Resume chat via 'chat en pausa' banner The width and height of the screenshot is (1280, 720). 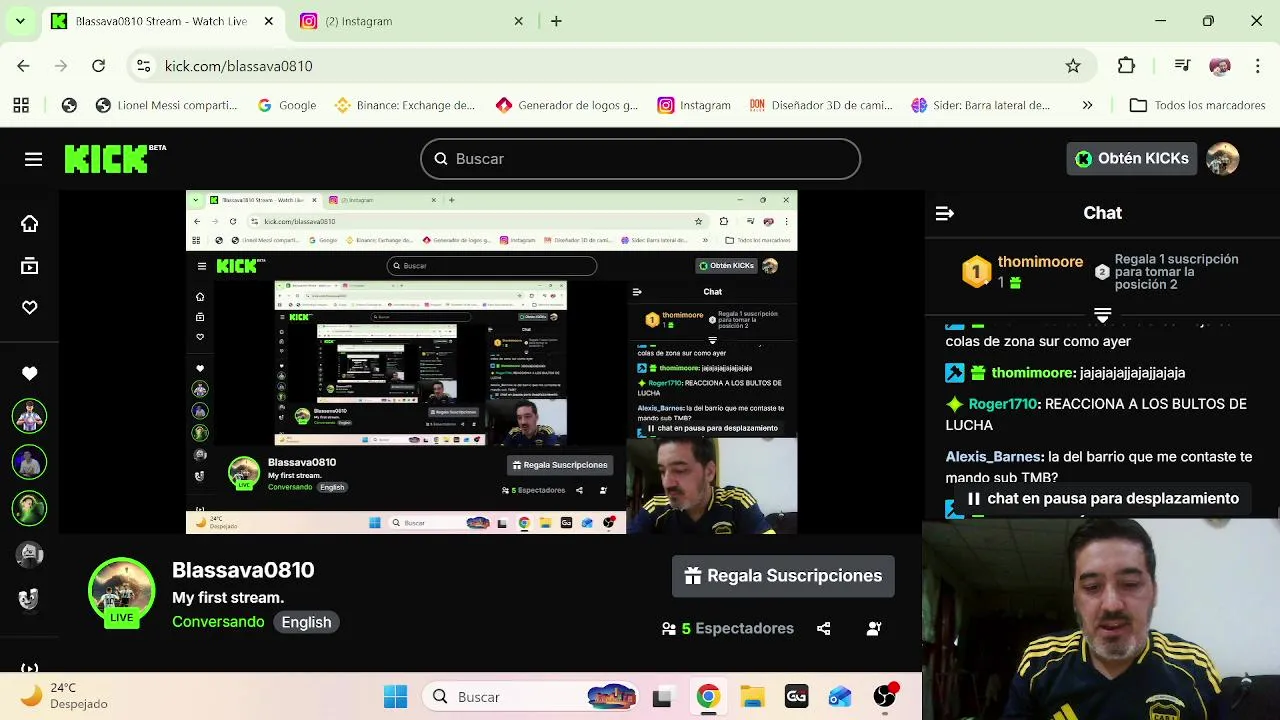pyautogui.click(x=1102, y=498)
